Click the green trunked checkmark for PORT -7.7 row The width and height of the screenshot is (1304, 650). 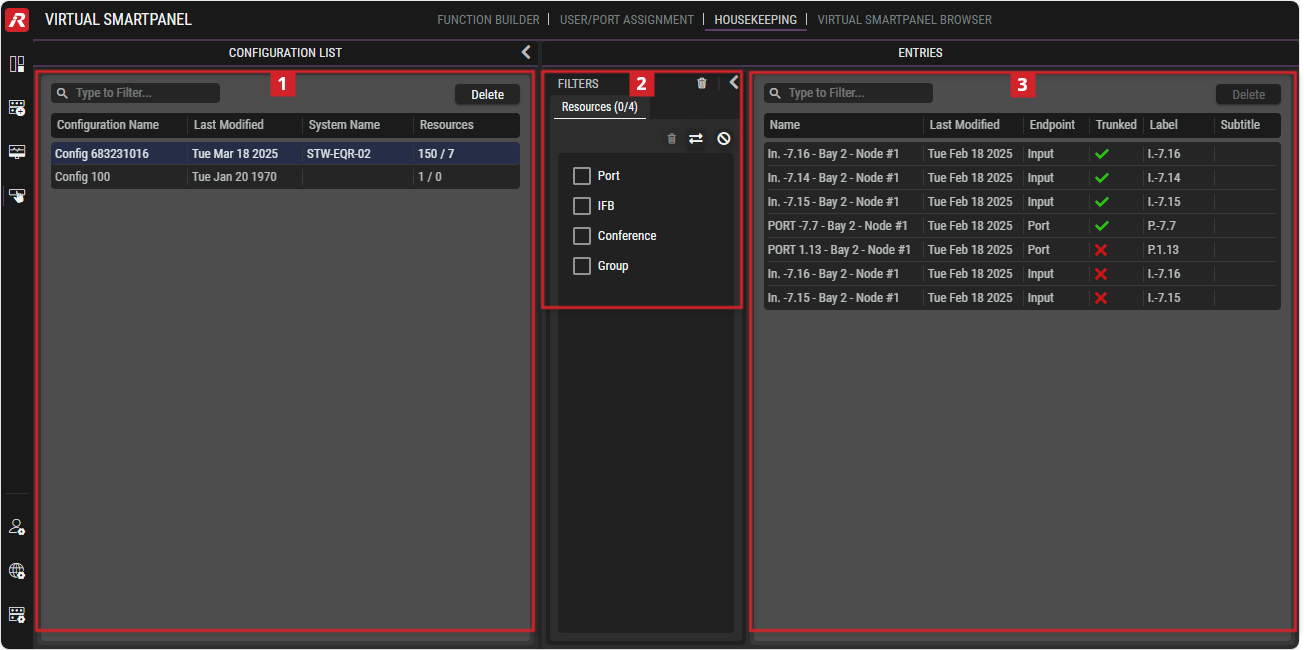pyautogui.click(x=1102, y=226)
